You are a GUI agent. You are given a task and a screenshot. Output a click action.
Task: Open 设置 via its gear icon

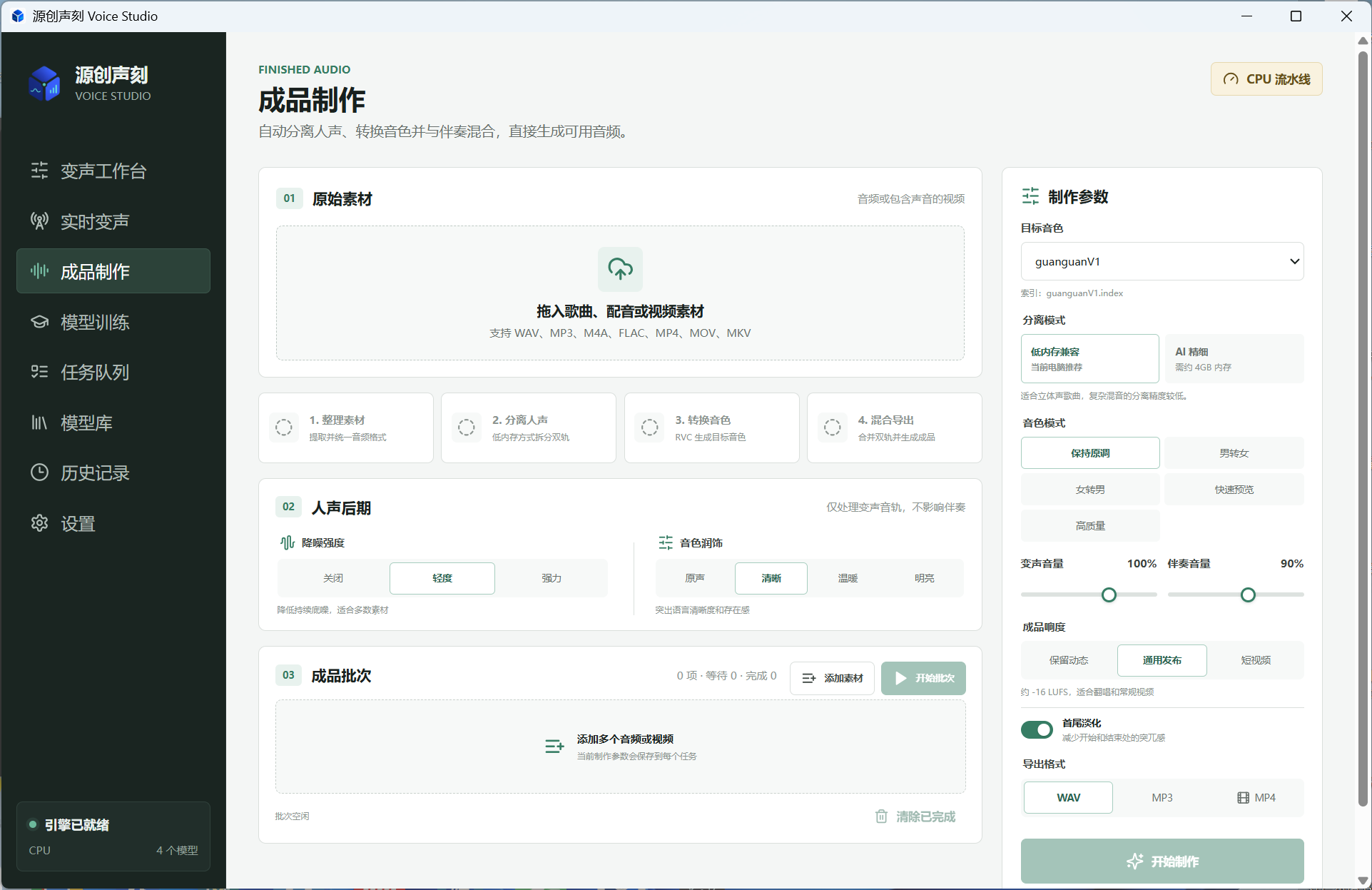coord(39,523)
